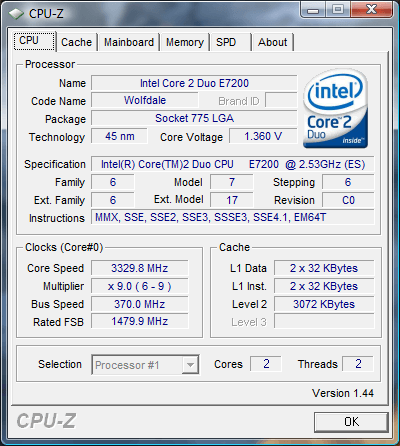Click the Ext. Model value 17
Screen dimensions: 400x446
tap(232, 200)
